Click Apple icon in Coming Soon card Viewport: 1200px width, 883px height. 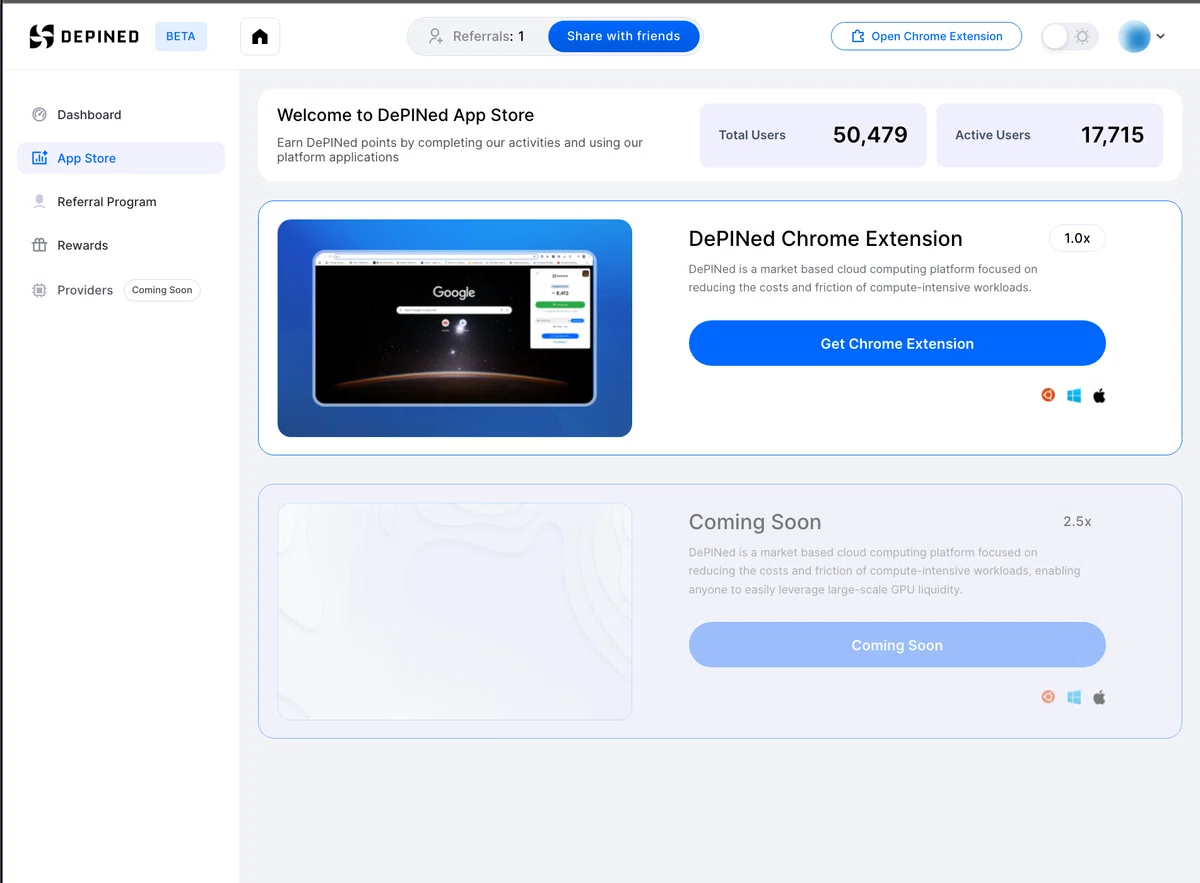coord(1099,698)
